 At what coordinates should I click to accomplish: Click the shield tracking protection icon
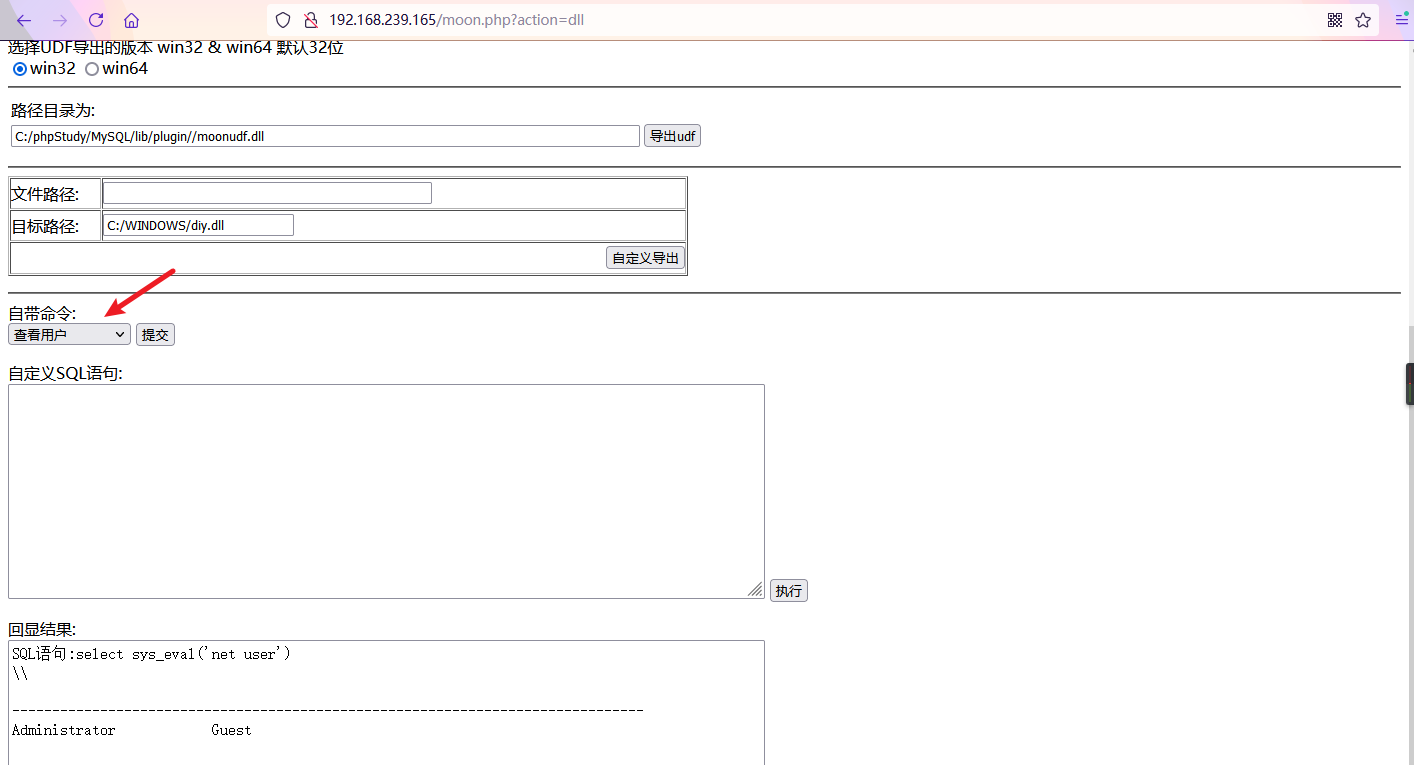click(x=283, y=20)
